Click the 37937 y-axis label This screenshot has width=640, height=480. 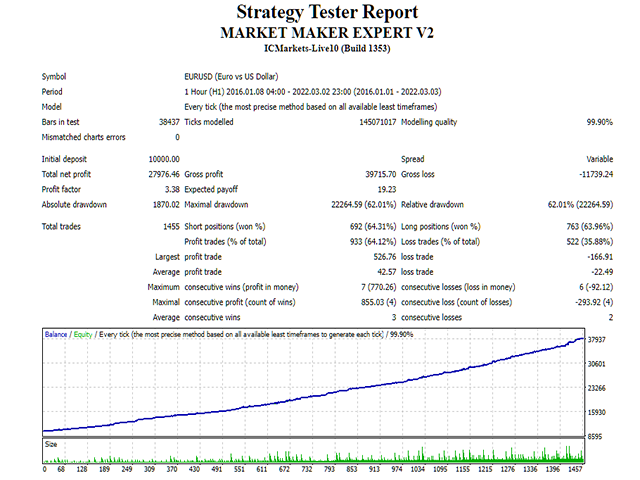[x=596, y=340]
